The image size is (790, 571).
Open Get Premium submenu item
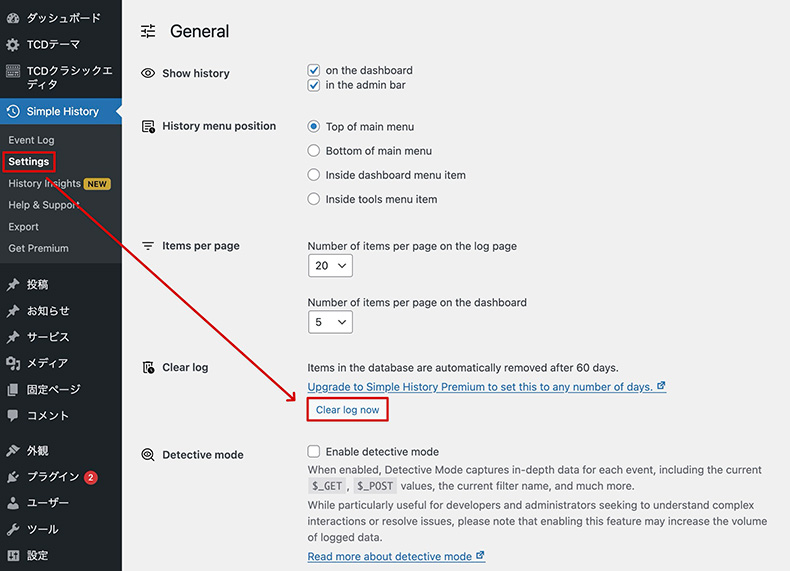[38, 248]
